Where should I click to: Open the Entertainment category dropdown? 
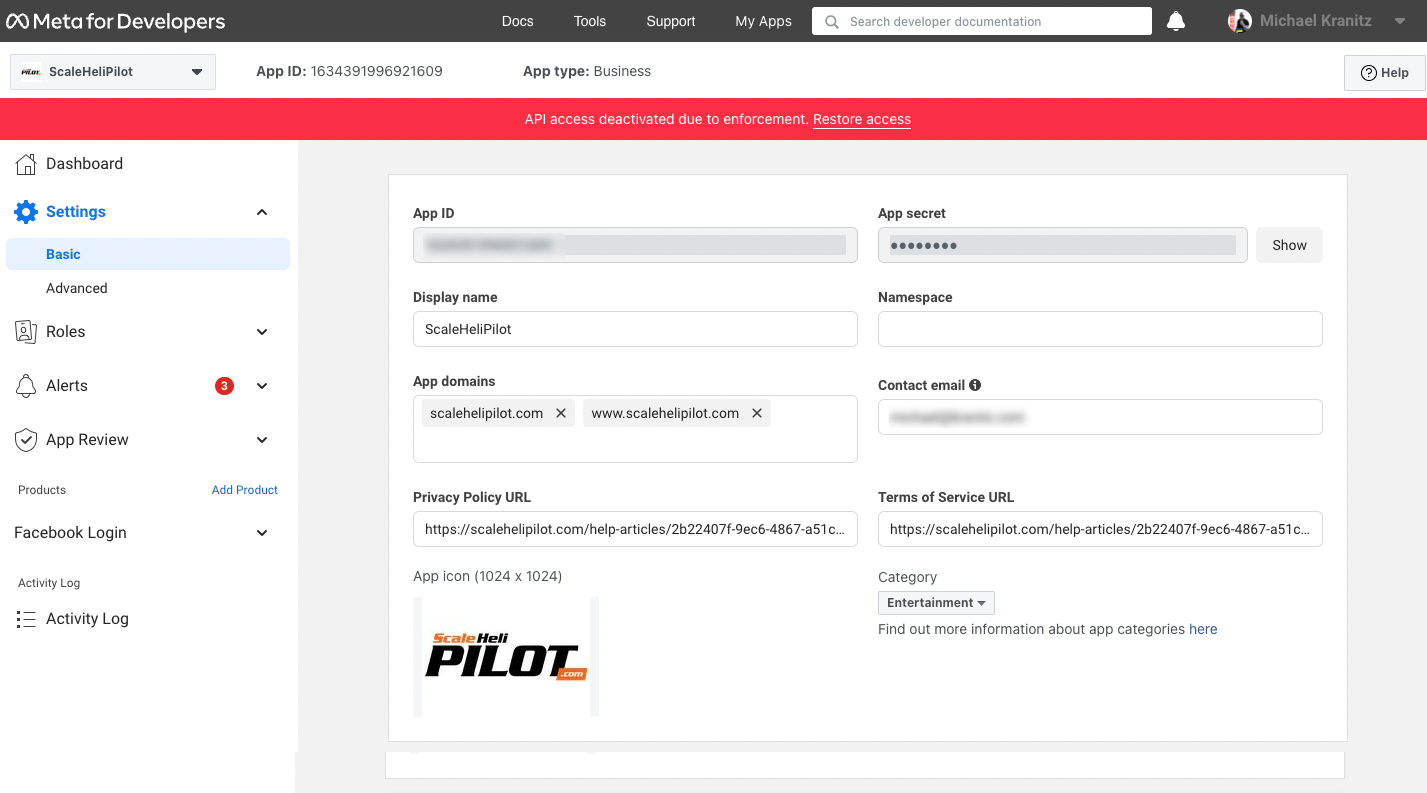[936, 603]
